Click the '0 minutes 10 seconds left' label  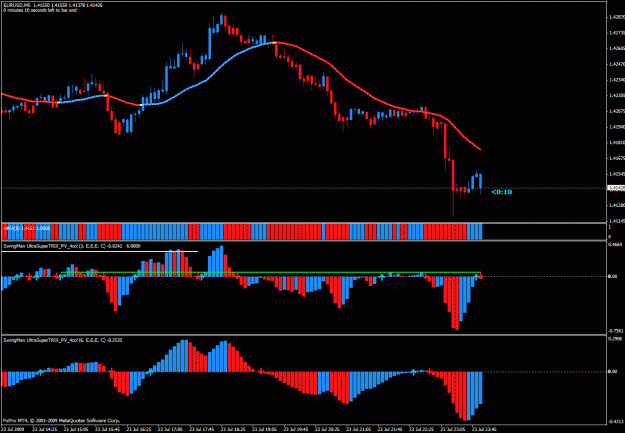[40, 10]
